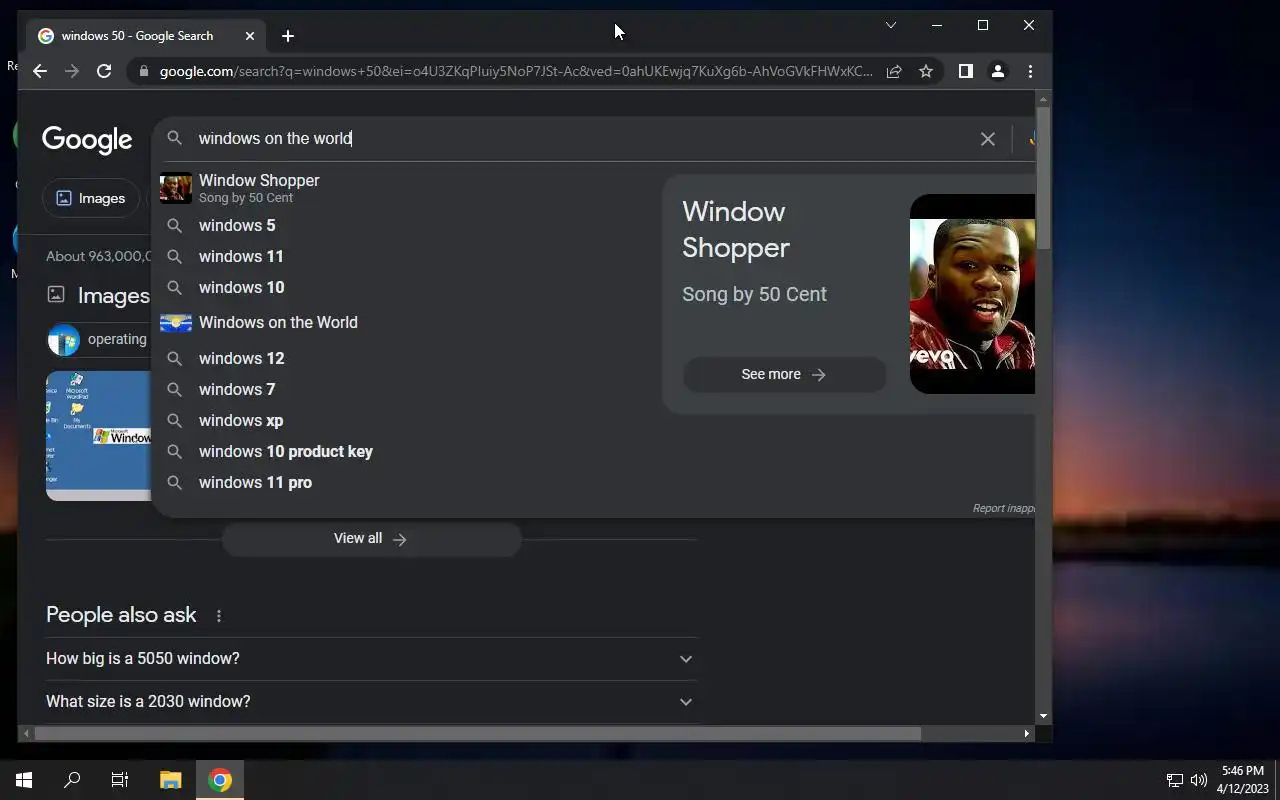Click the 'Report inappropriate predictions' link
Viewport: 1280px width, 800px height.
[x=1004, y=508]
